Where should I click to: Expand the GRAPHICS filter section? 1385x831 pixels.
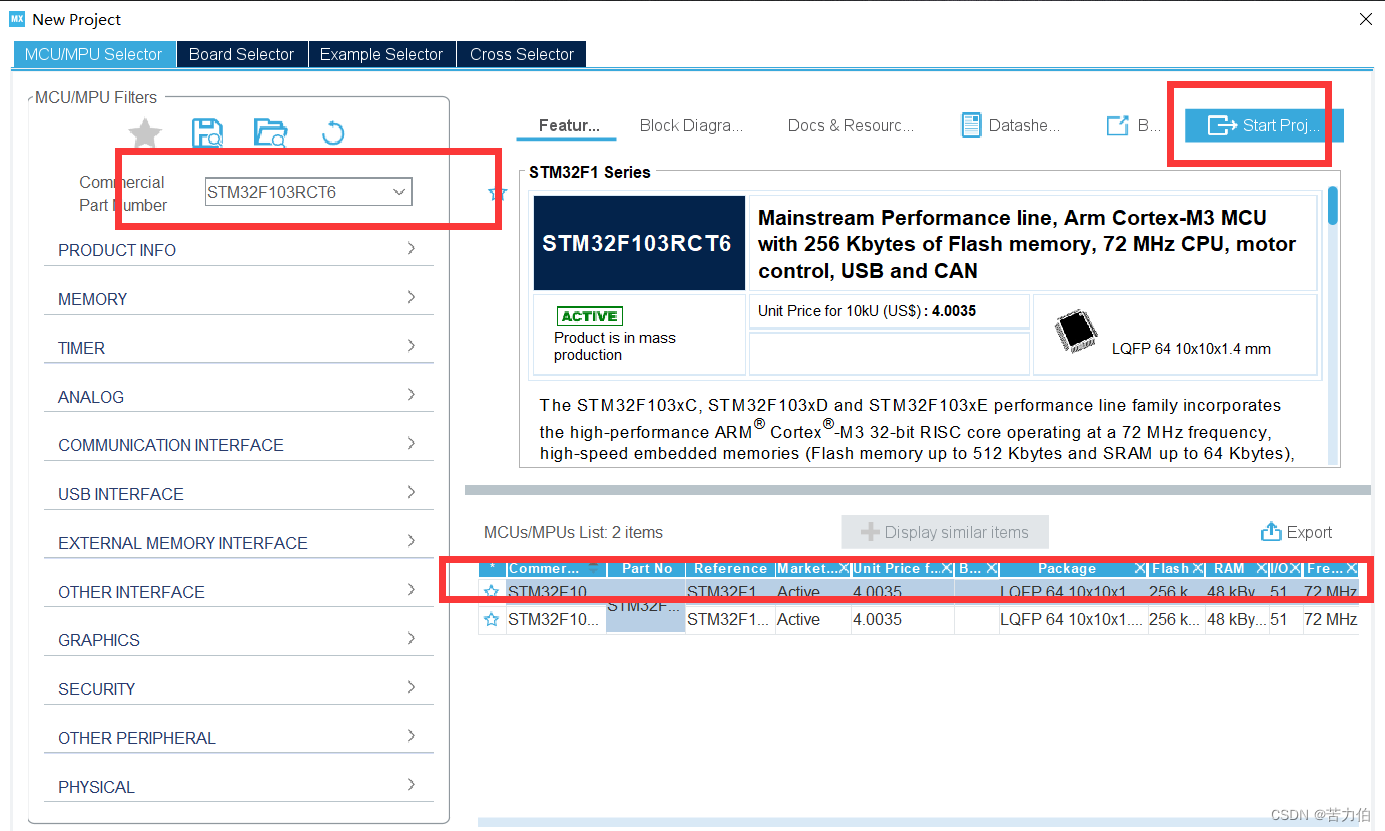coord(239,640)
